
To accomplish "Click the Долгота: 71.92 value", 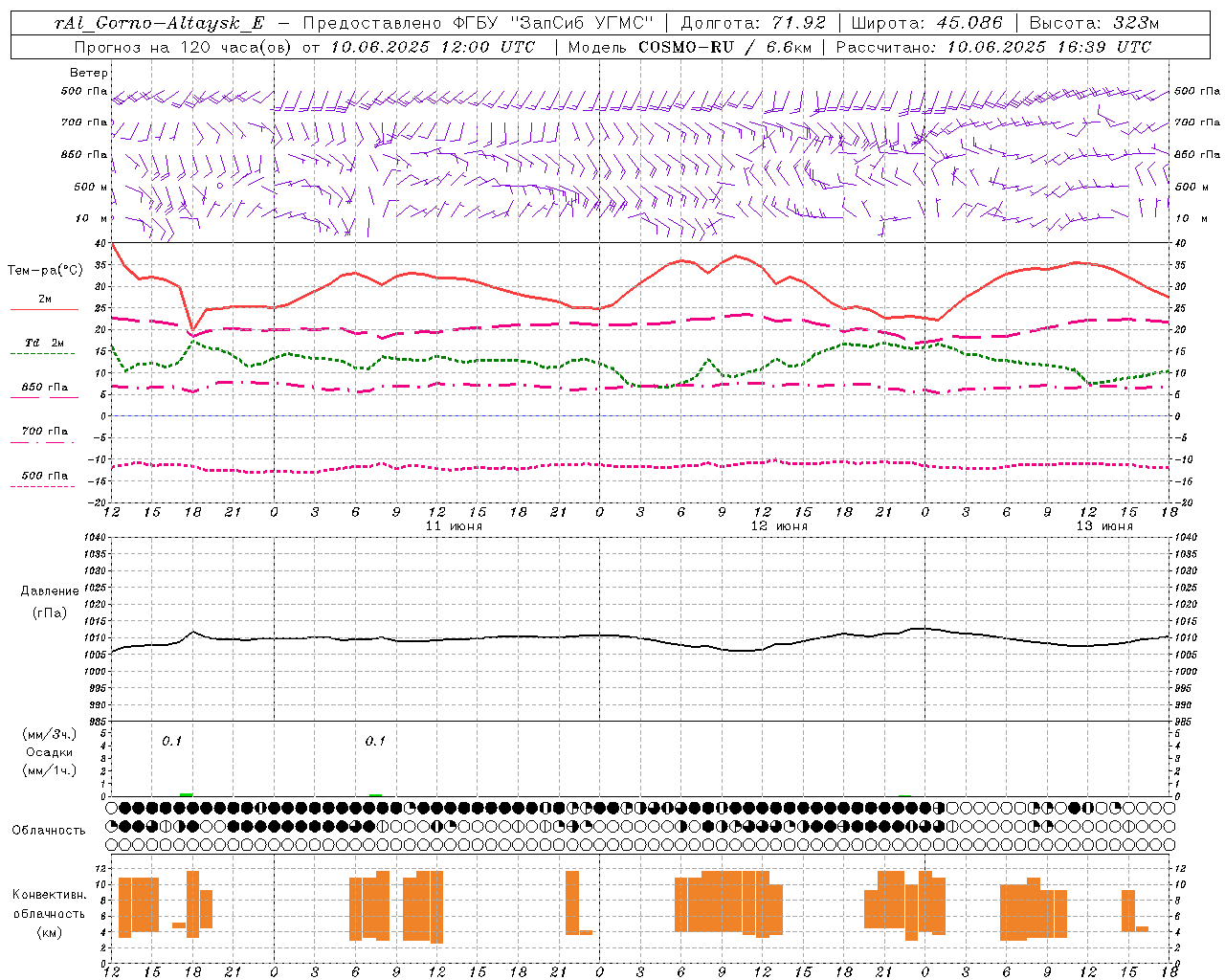I will click(753, 24).
